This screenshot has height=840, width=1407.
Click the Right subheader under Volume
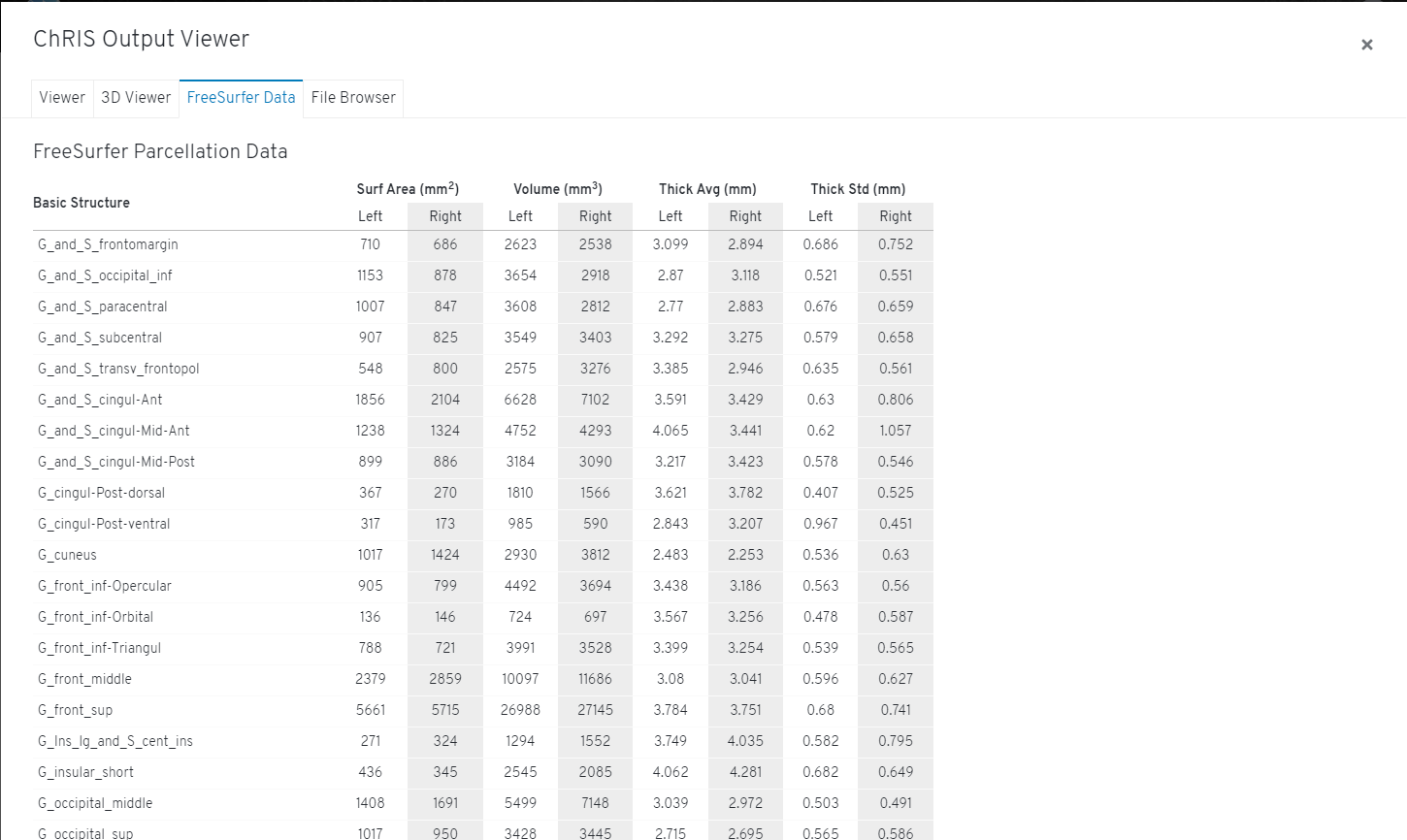(x=595, y=216)
